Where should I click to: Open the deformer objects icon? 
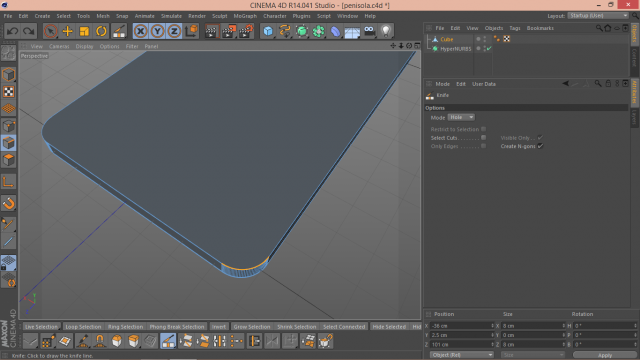click(335, 31)
